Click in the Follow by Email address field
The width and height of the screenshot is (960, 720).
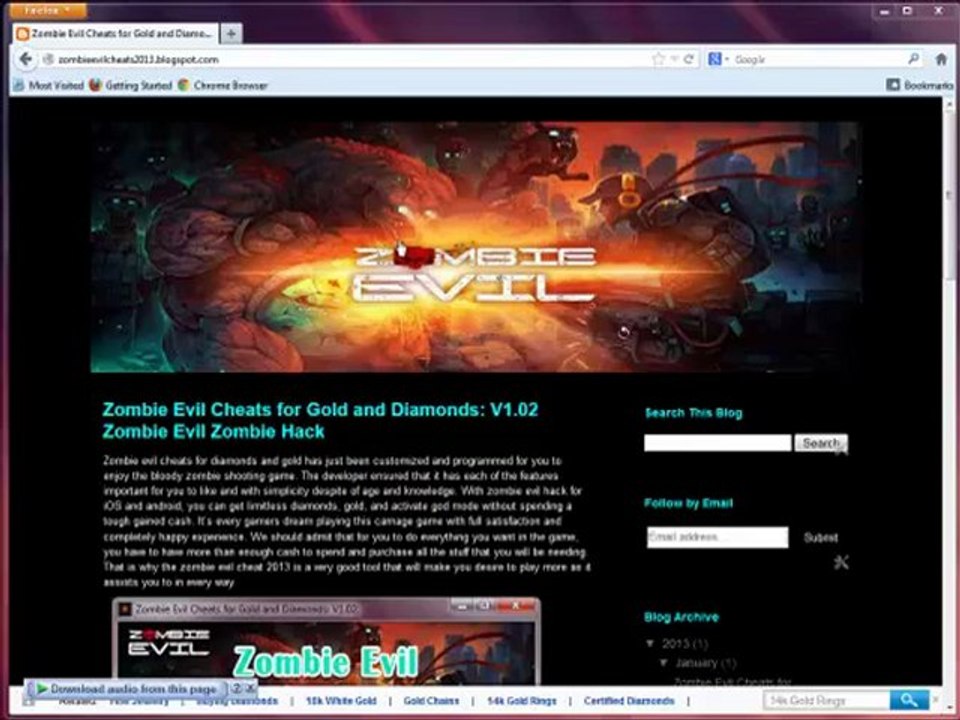tap(718, 537)
